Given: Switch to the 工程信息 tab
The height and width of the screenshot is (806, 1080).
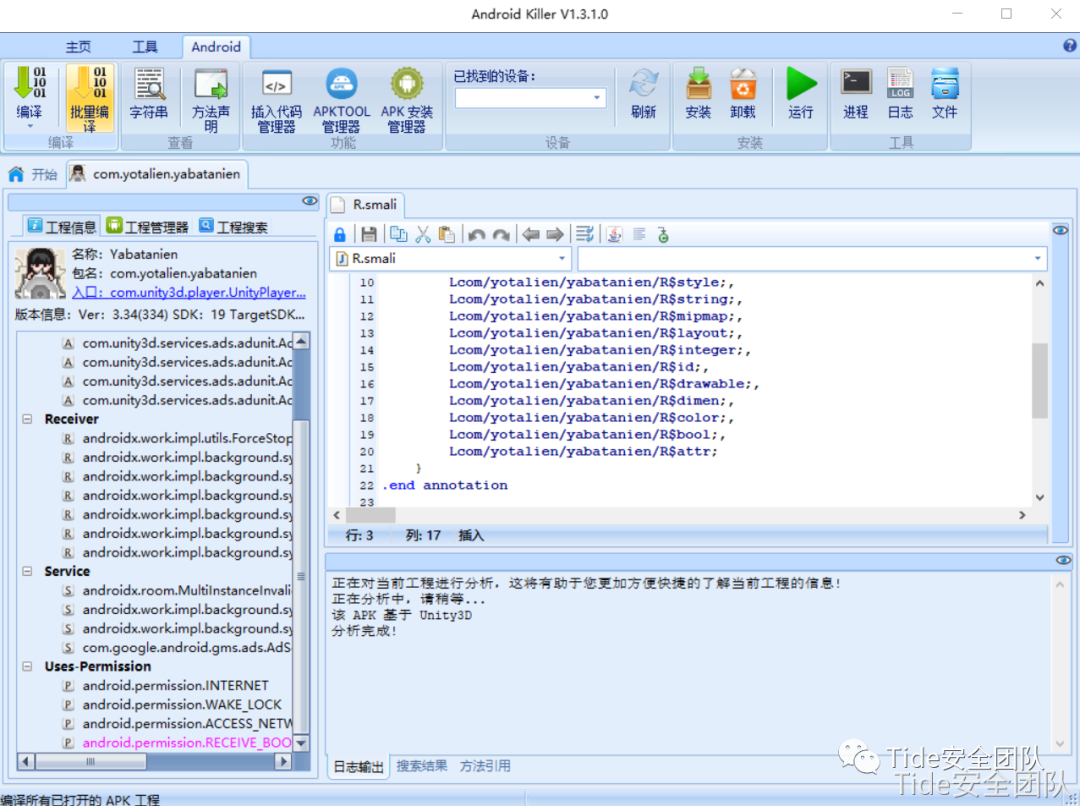Looking at the screenshot, I should pos(62,226).
